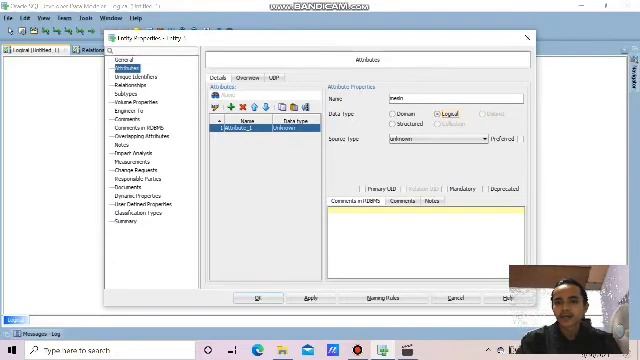Select General in the properties tree
Viewport: 640px width, 360px height.
[124, 60]
